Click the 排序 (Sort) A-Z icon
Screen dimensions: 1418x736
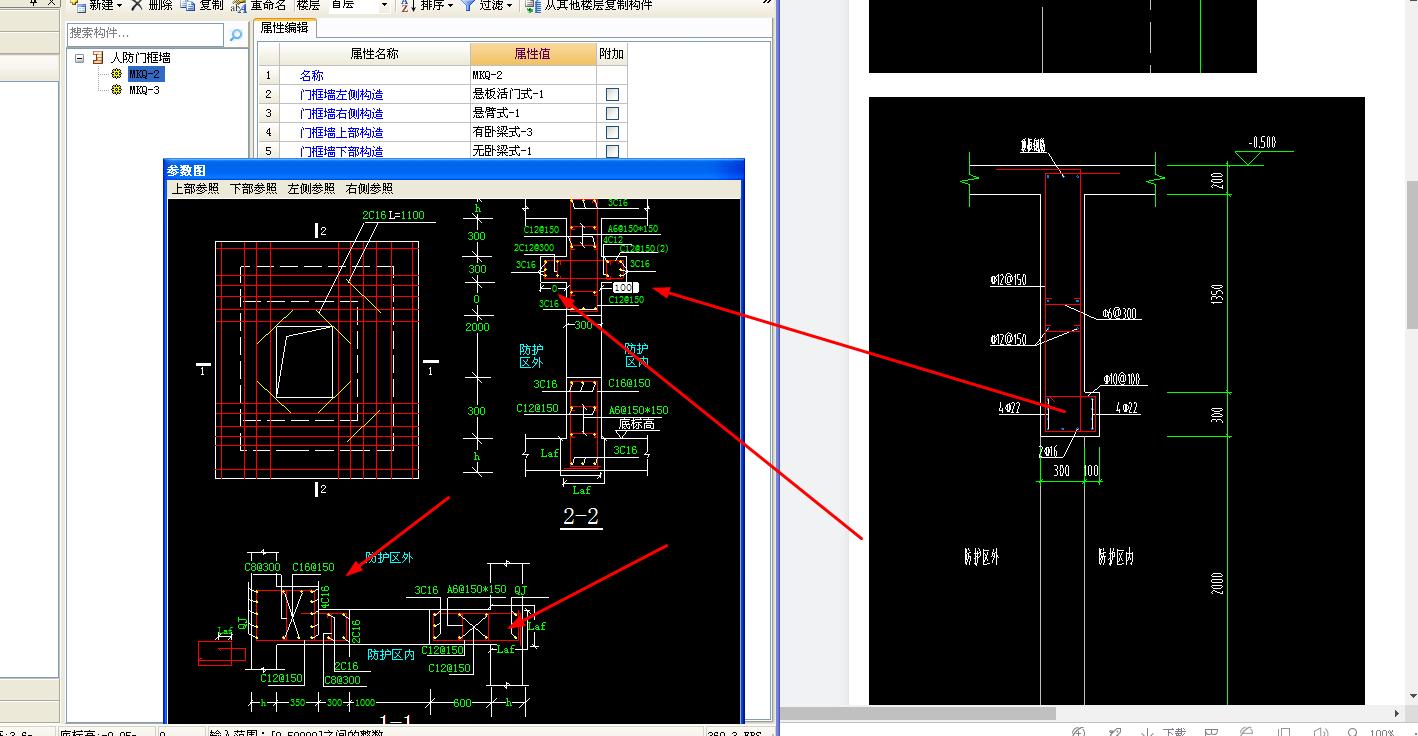(408, 5)
